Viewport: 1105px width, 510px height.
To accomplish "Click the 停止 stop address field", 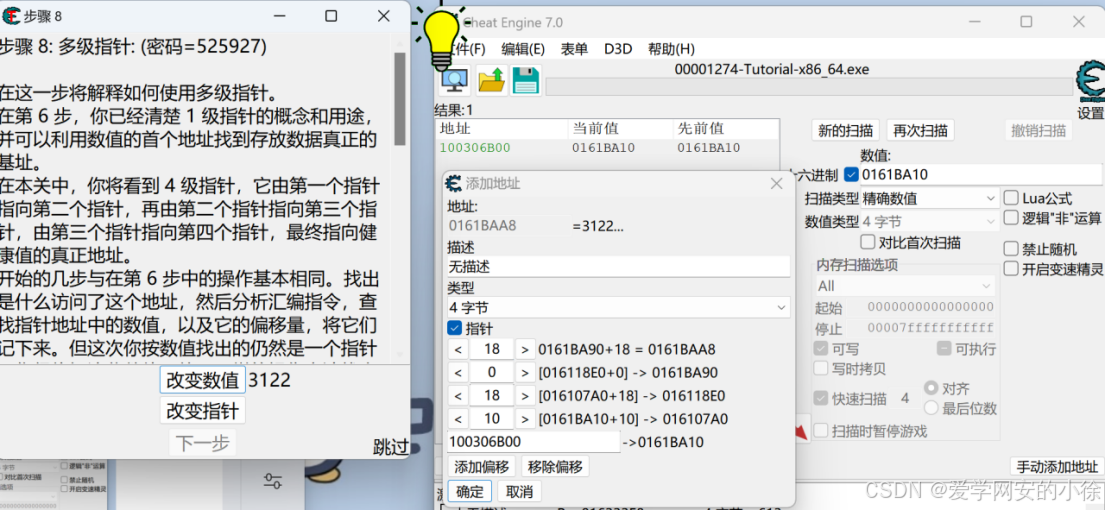I will (x=930, y=328).
